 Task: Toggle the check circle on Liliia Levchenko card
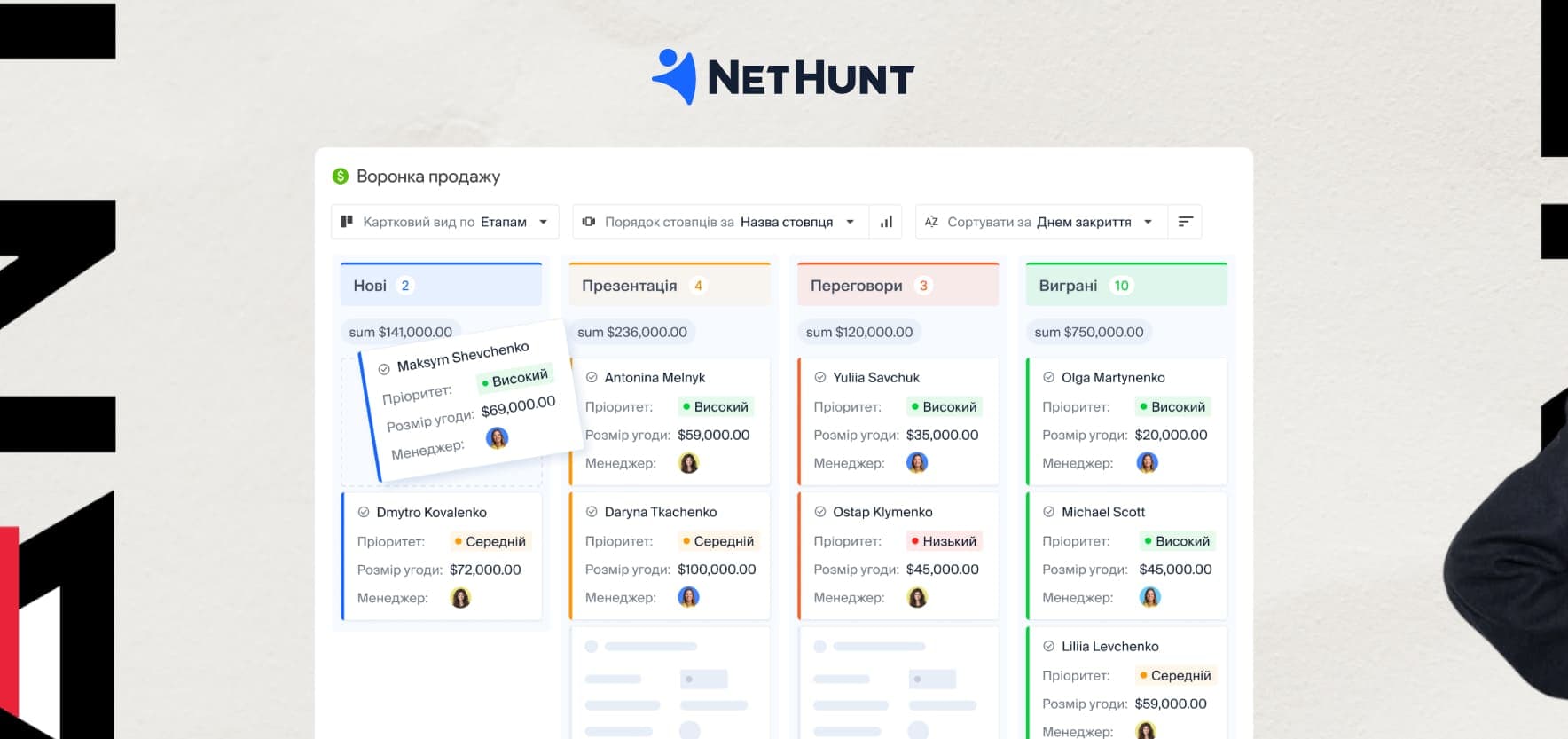tap(1048, 646)
